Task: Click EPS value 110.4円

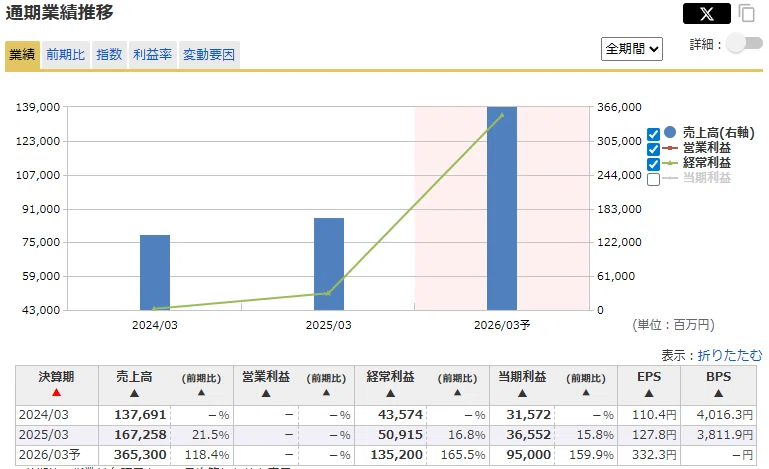Action: tap(654, 415)
